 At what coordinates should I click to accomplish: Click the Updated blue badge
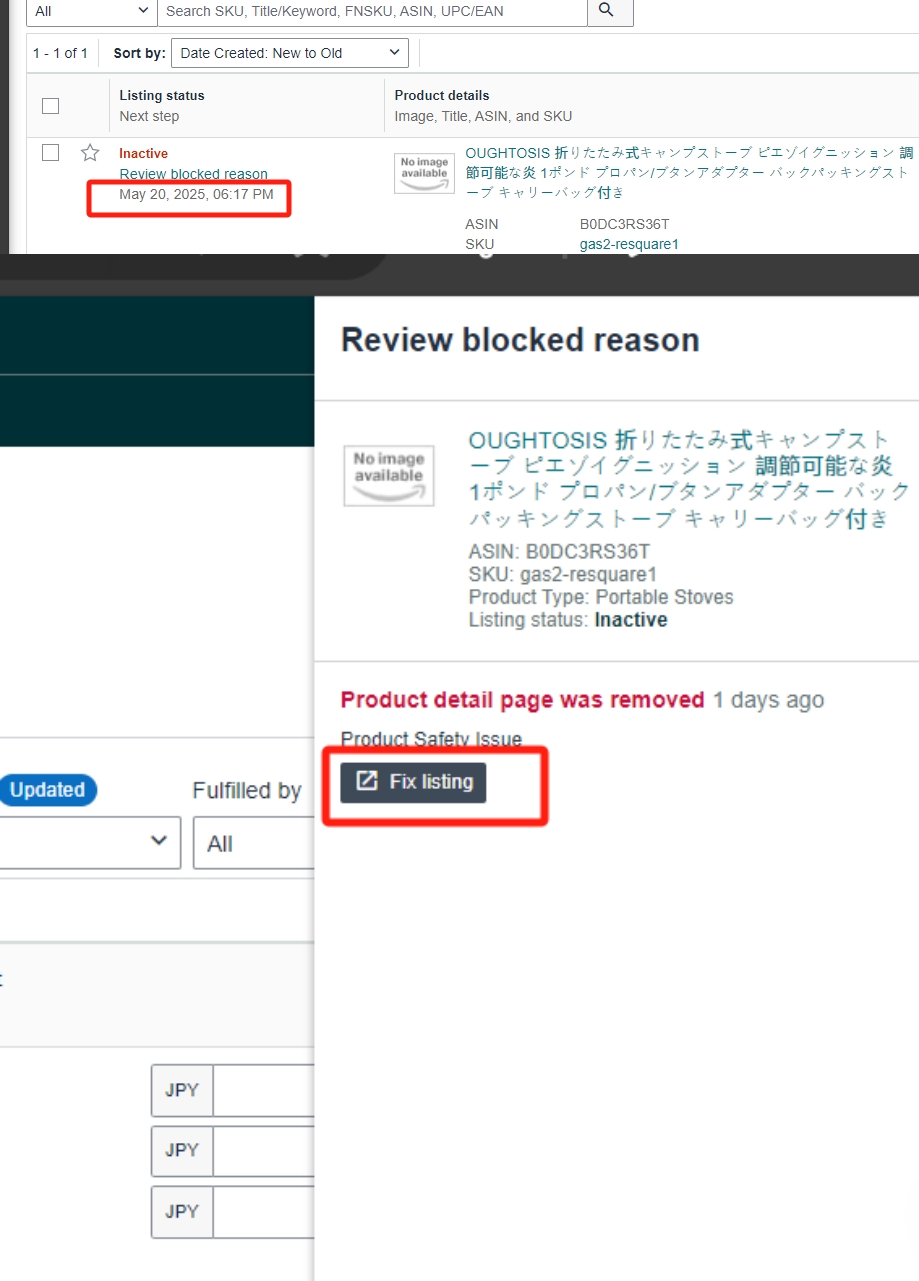(x=48, y=790)
